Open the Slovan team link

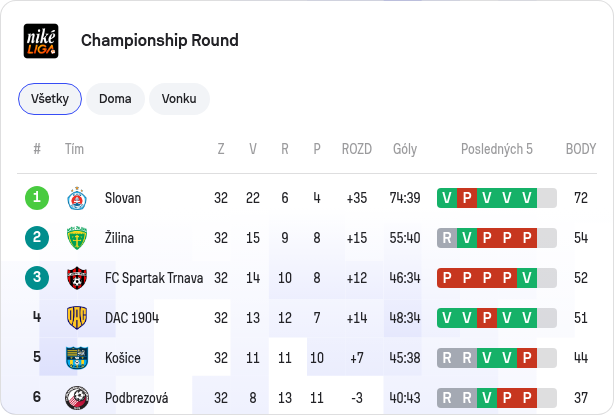123,198
